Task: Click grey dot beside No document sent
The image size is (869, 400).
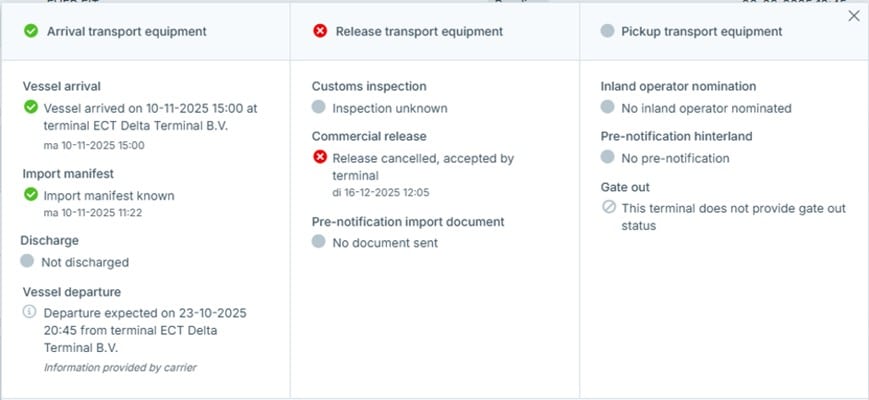Action: click(x=319, y=242)
